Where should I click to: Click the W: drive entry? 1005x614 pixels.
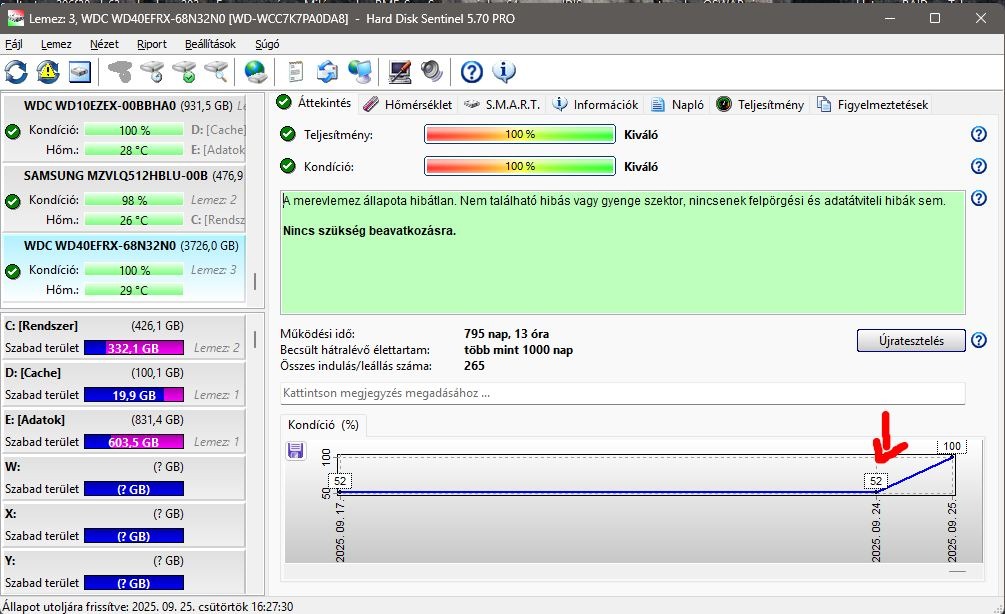tap(123, 477)
